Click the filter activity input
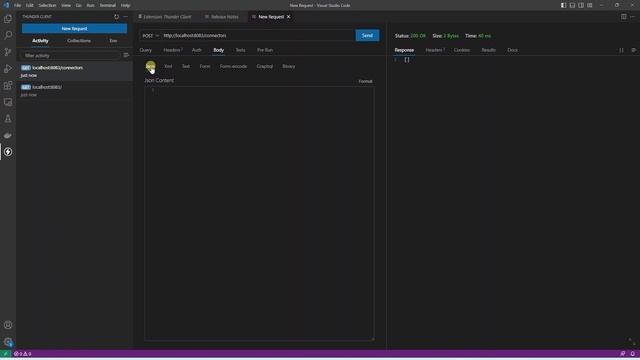Screen dimensions: 640x360 pyautogui.click(x=71, y=56)
